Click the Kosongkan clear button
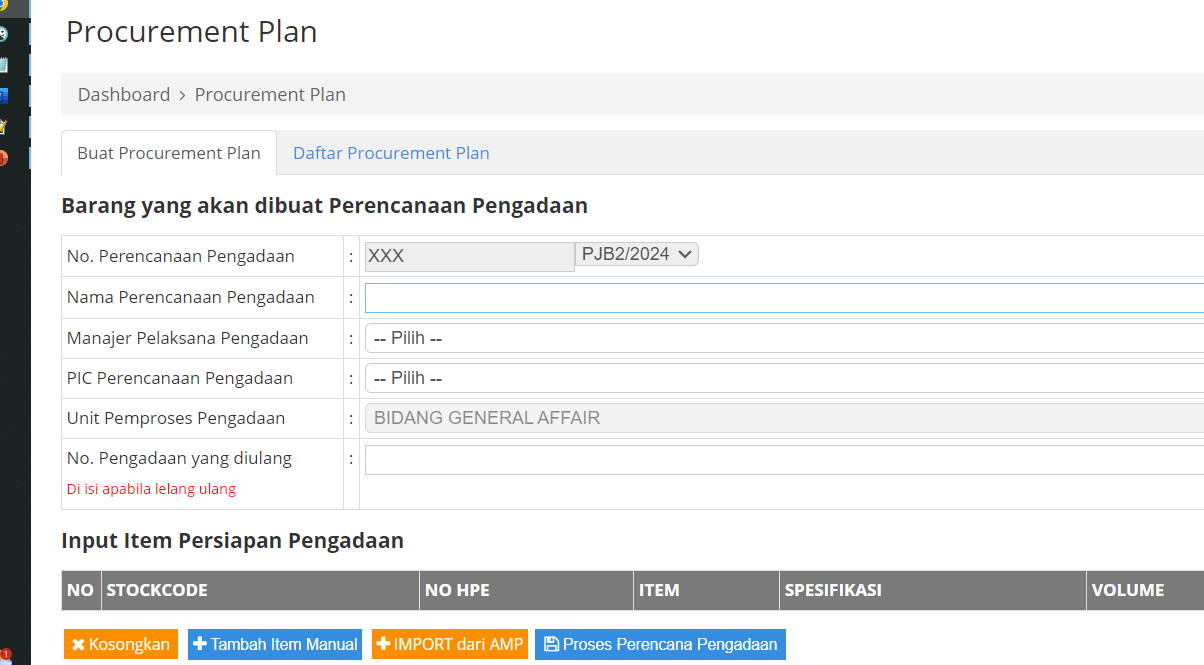The width and height of the screenshot is (1204, 665). pyautogui.click(x=121, y=645)
